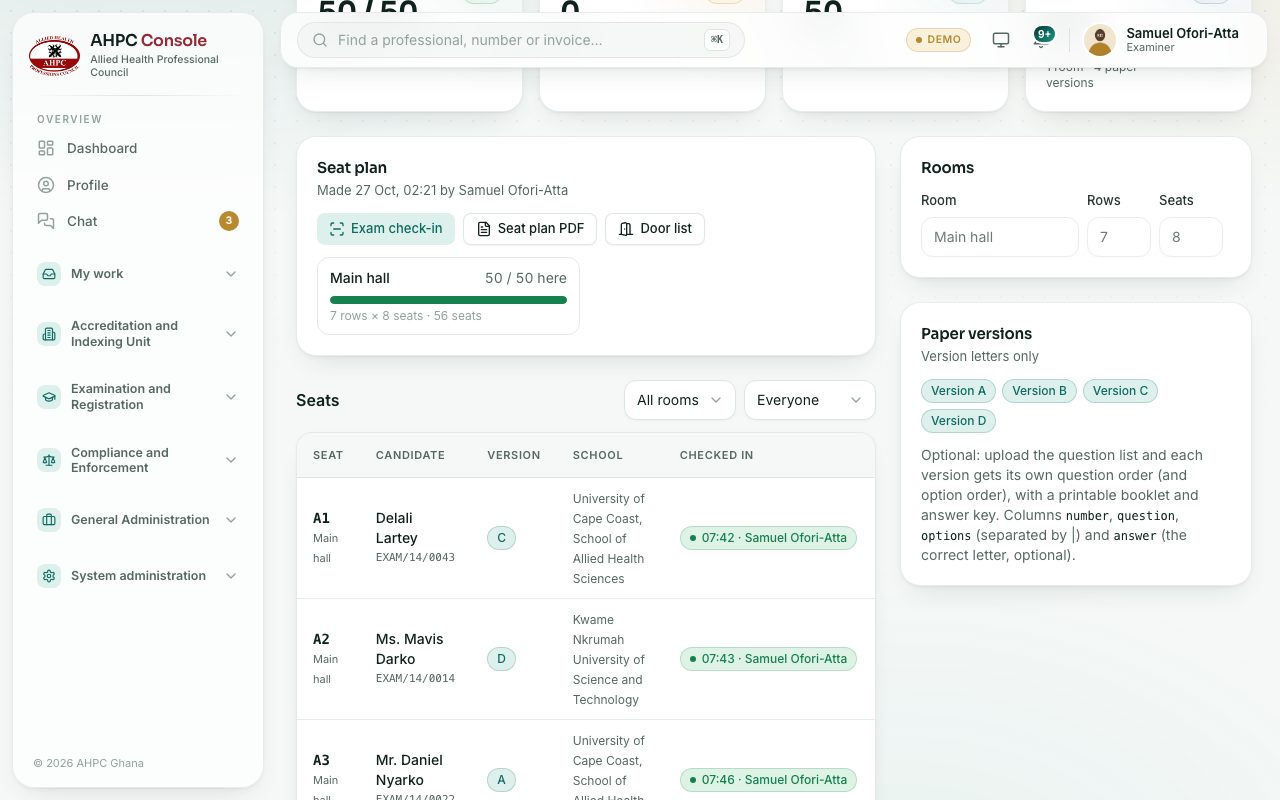
Task: Expand the General Administration chevron
Action: (x=231, y=520)
